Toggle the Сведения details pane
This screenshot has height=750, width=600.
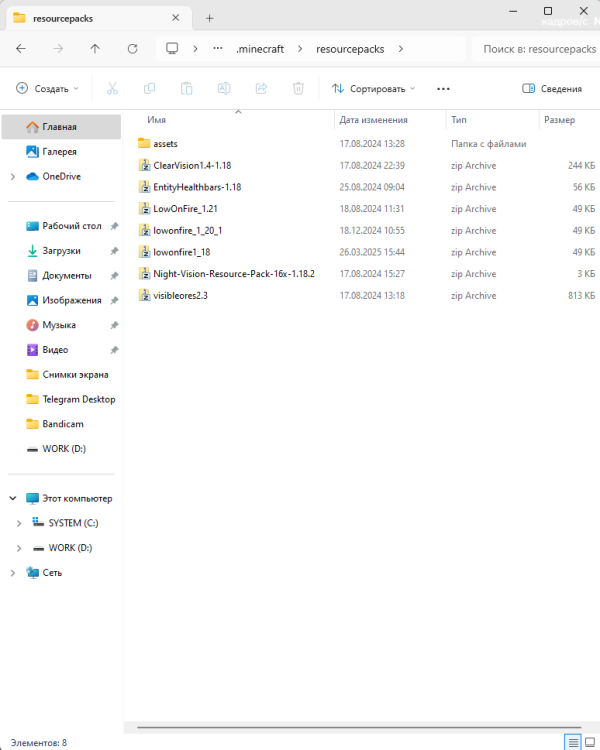pos(552,88)
